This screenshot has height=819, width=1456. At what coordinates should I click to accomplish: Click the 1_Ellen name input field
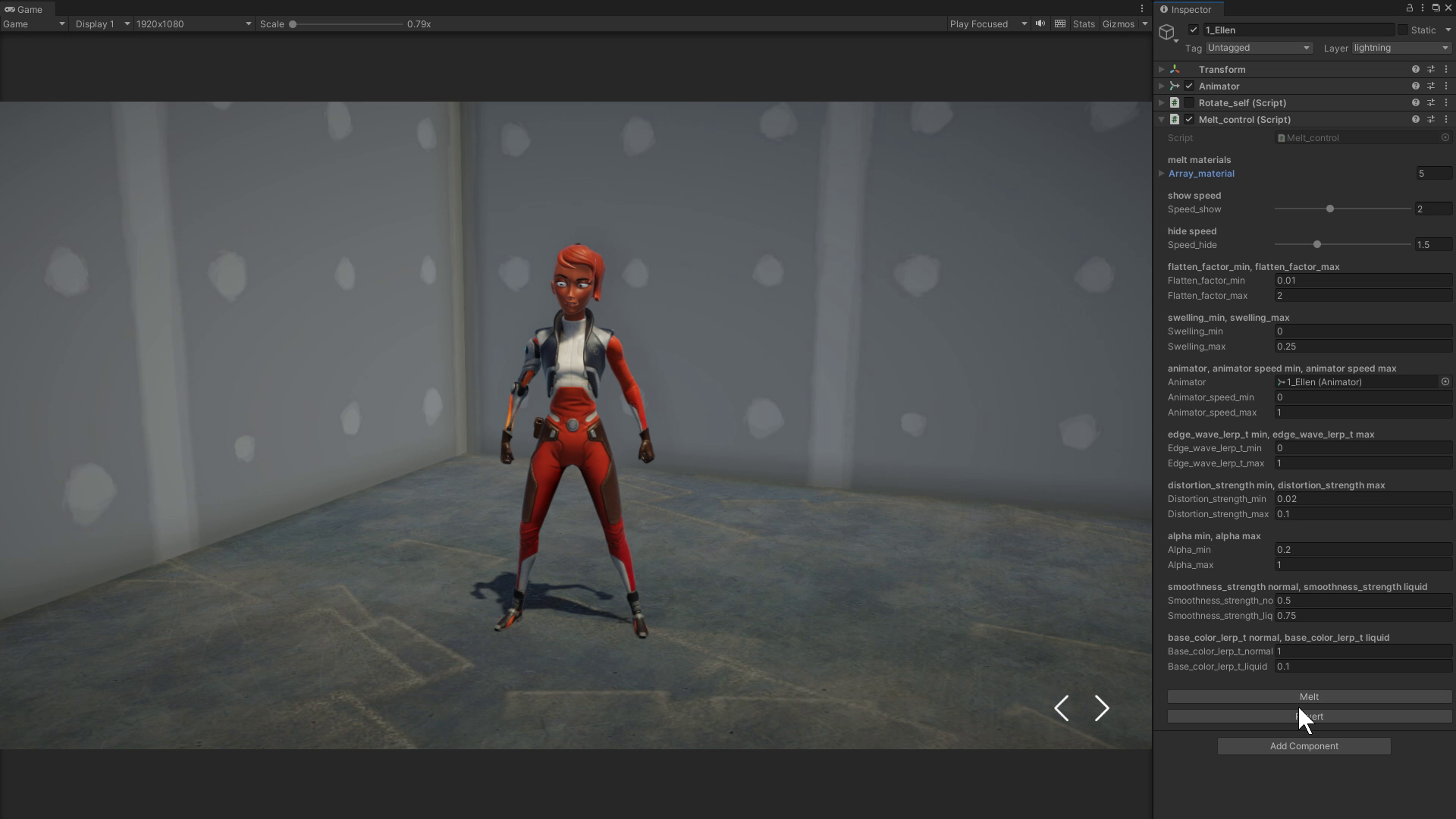click(x=1298, y=30)
